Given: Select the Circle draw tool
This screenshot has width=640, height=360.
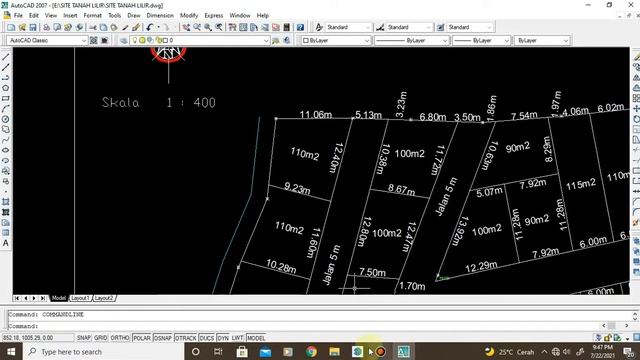Looking at the screenshot, I should tap(6, 119).
